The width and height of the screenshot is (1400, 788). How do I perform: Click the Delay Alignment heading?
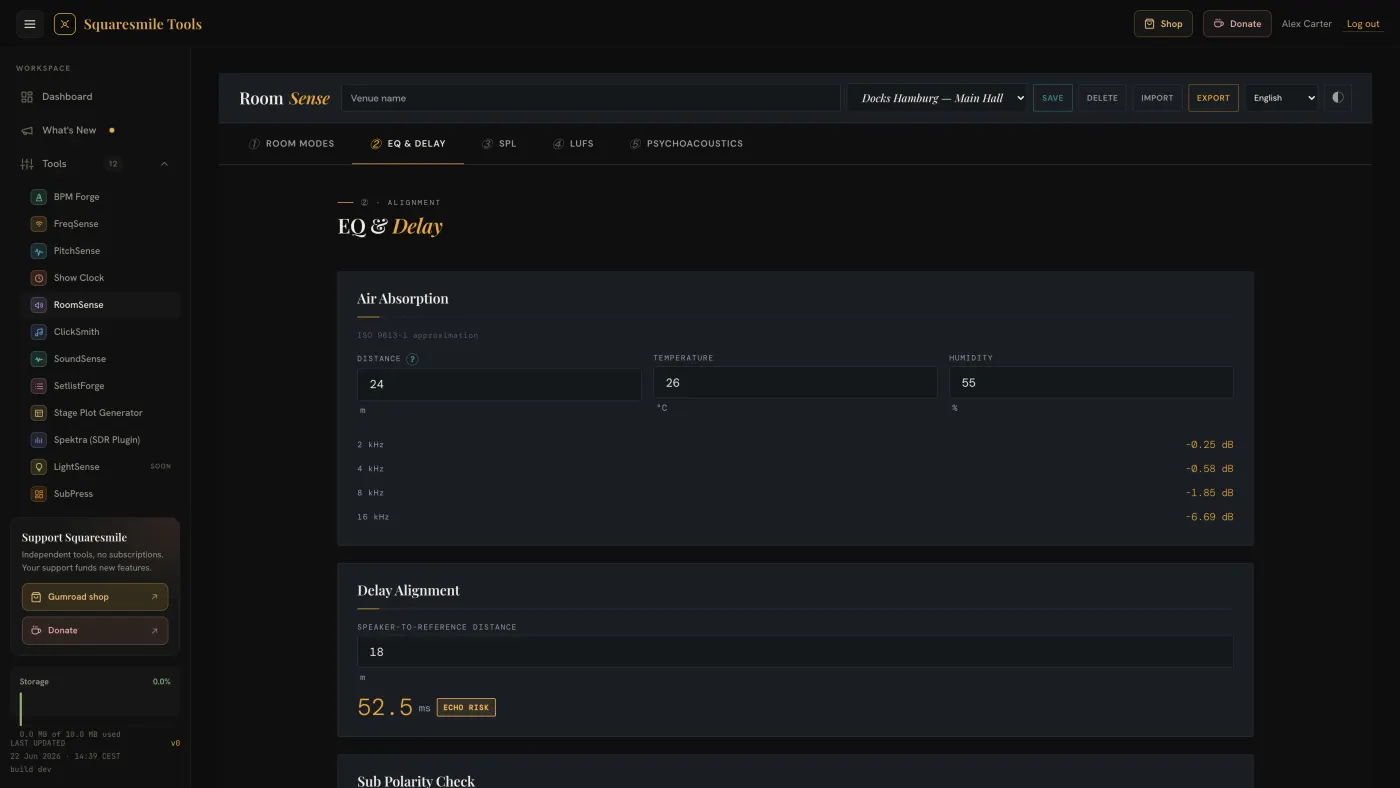click(408, 590)
